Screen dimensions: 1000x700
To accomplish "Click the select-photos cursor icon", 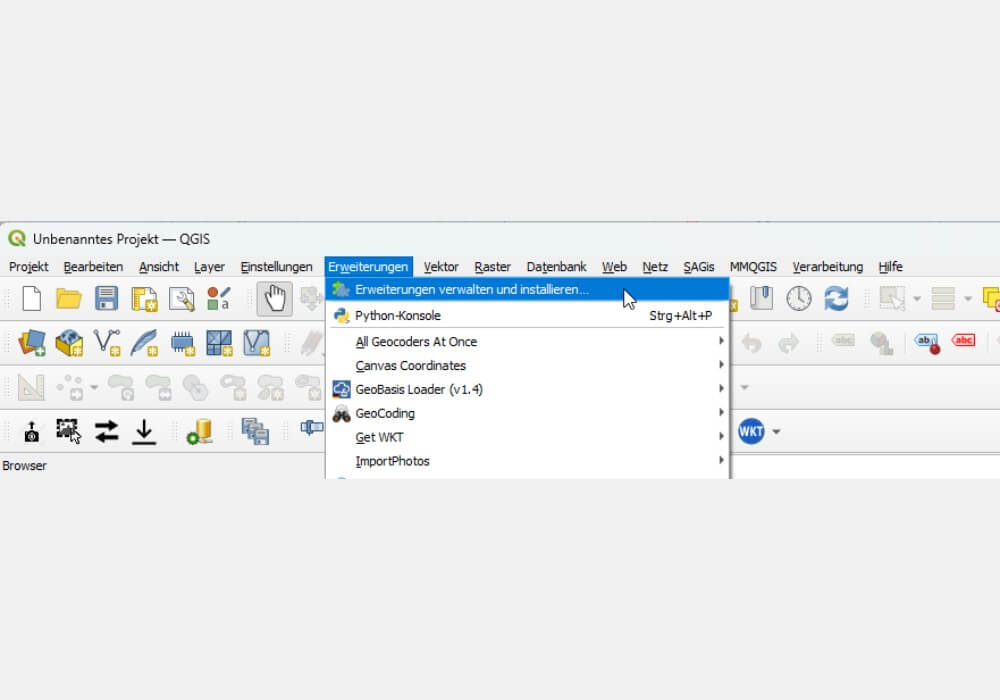I will [x=68, y=432].
